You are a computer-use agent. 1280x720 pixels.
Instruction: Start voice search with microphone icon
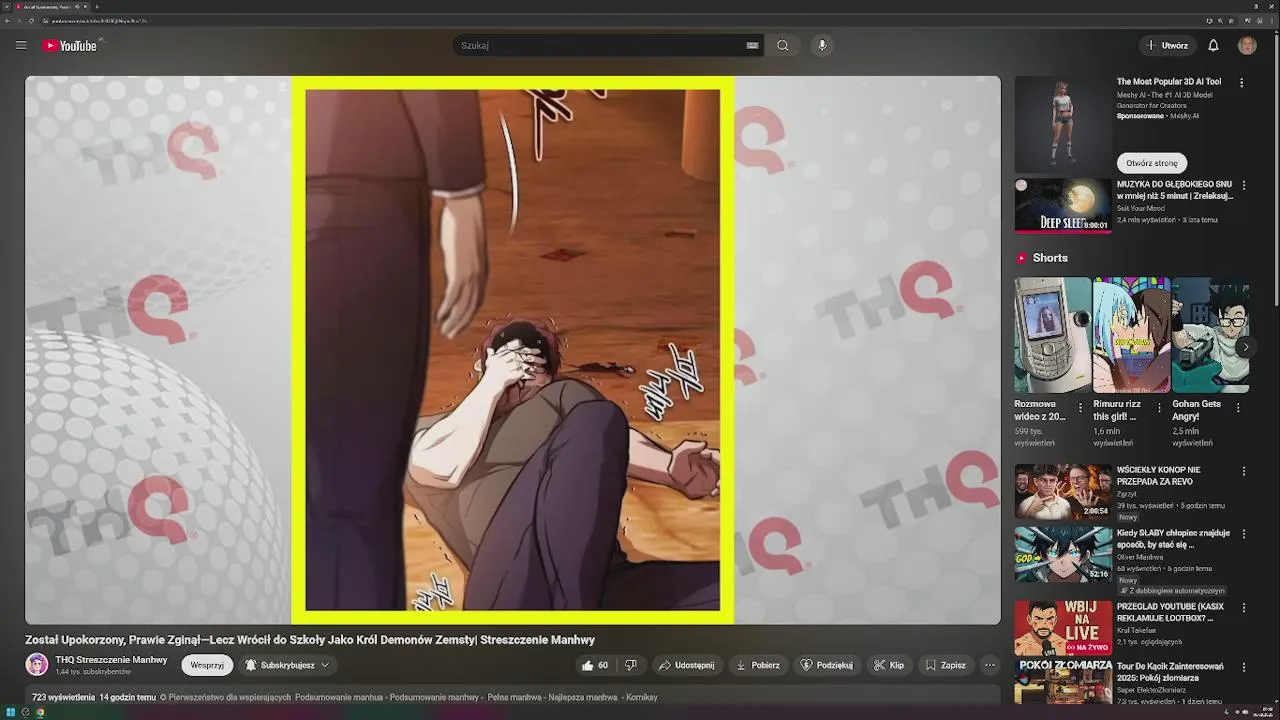pos(822,45)
